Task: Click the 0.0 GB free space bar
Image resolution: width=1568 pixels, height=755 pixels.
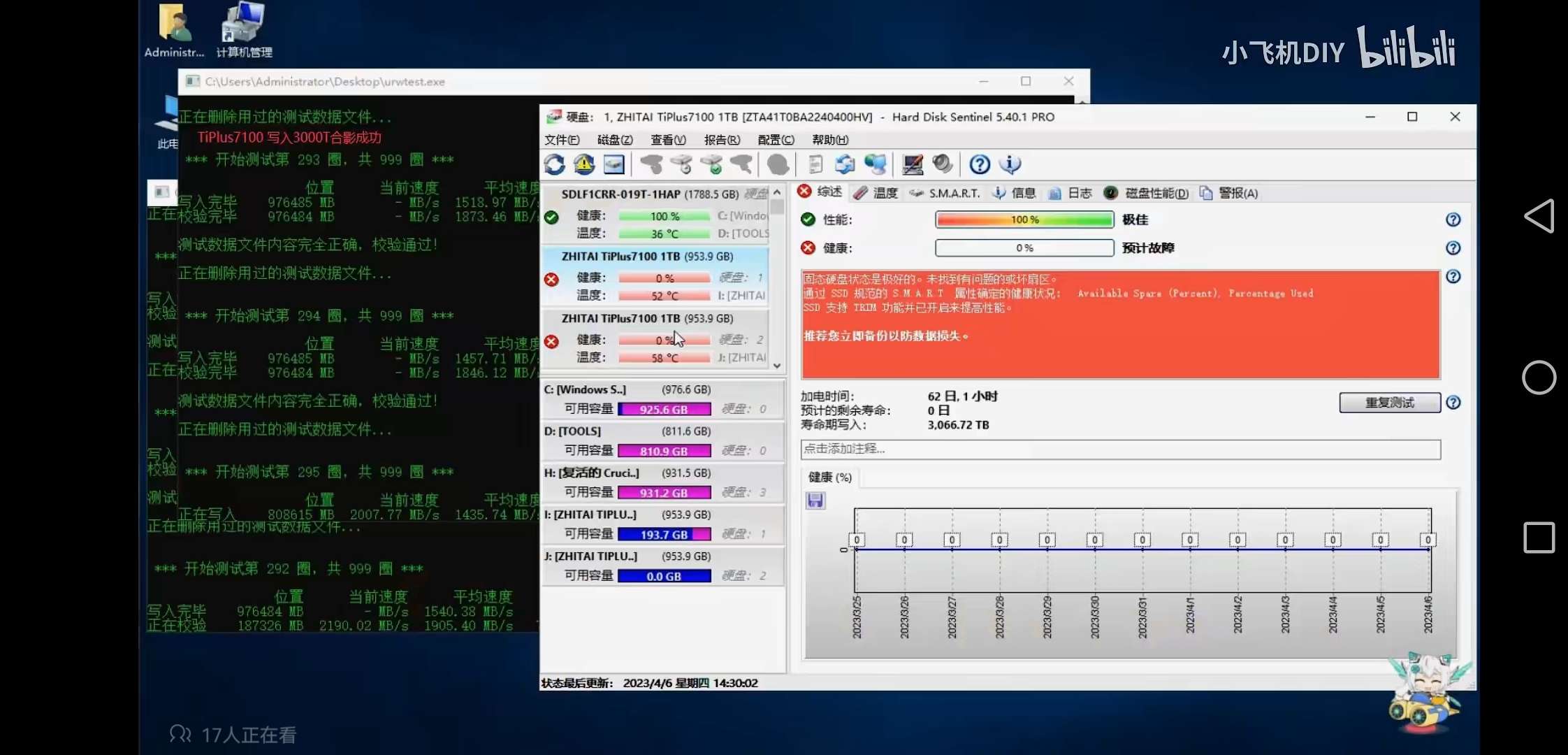Action: (665, 577)
